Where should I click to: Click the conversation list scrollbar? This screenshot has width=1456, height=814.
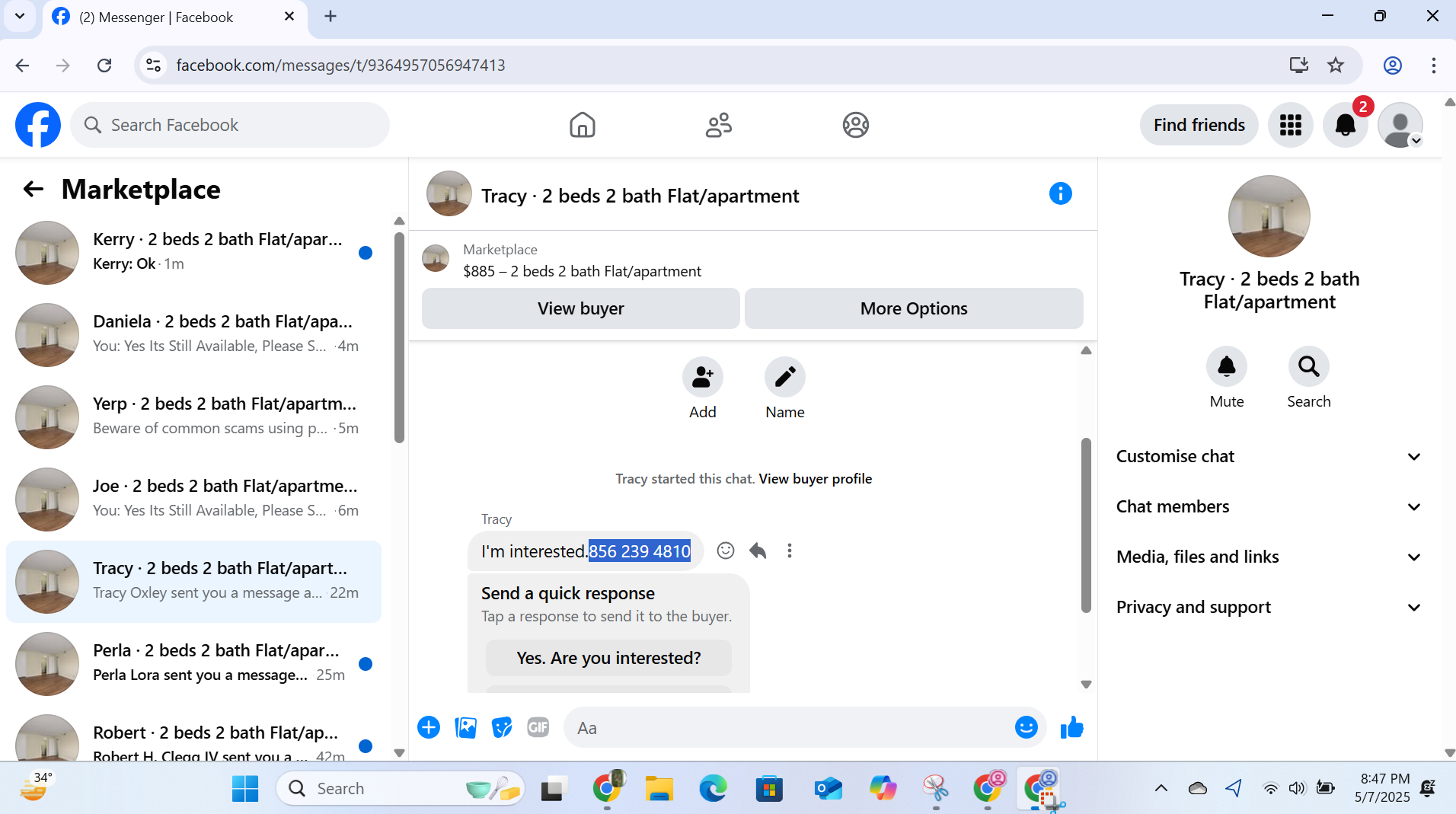pos(399,337)
